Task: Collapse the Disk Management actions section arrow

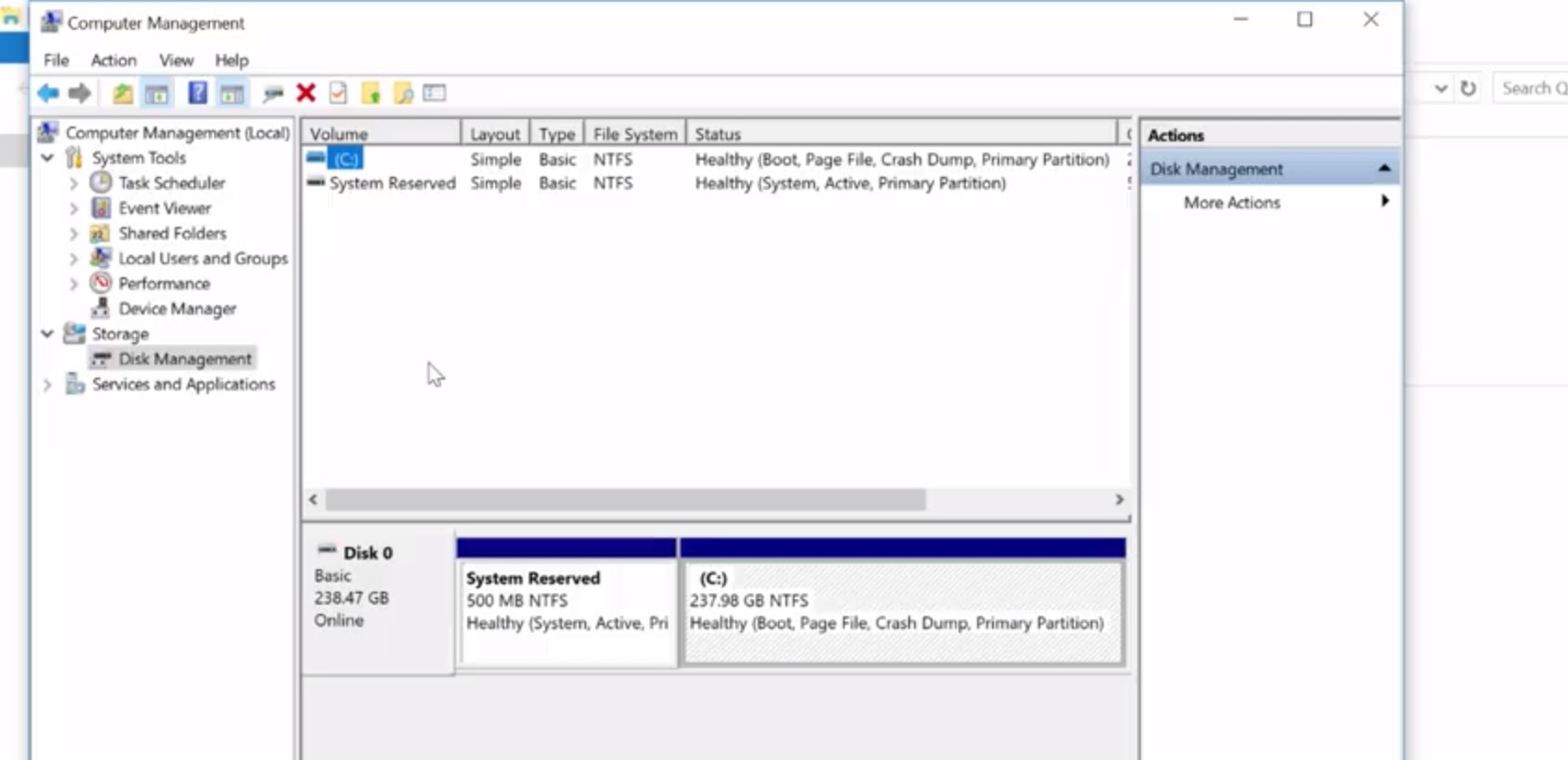Action: click(1384, 168)
